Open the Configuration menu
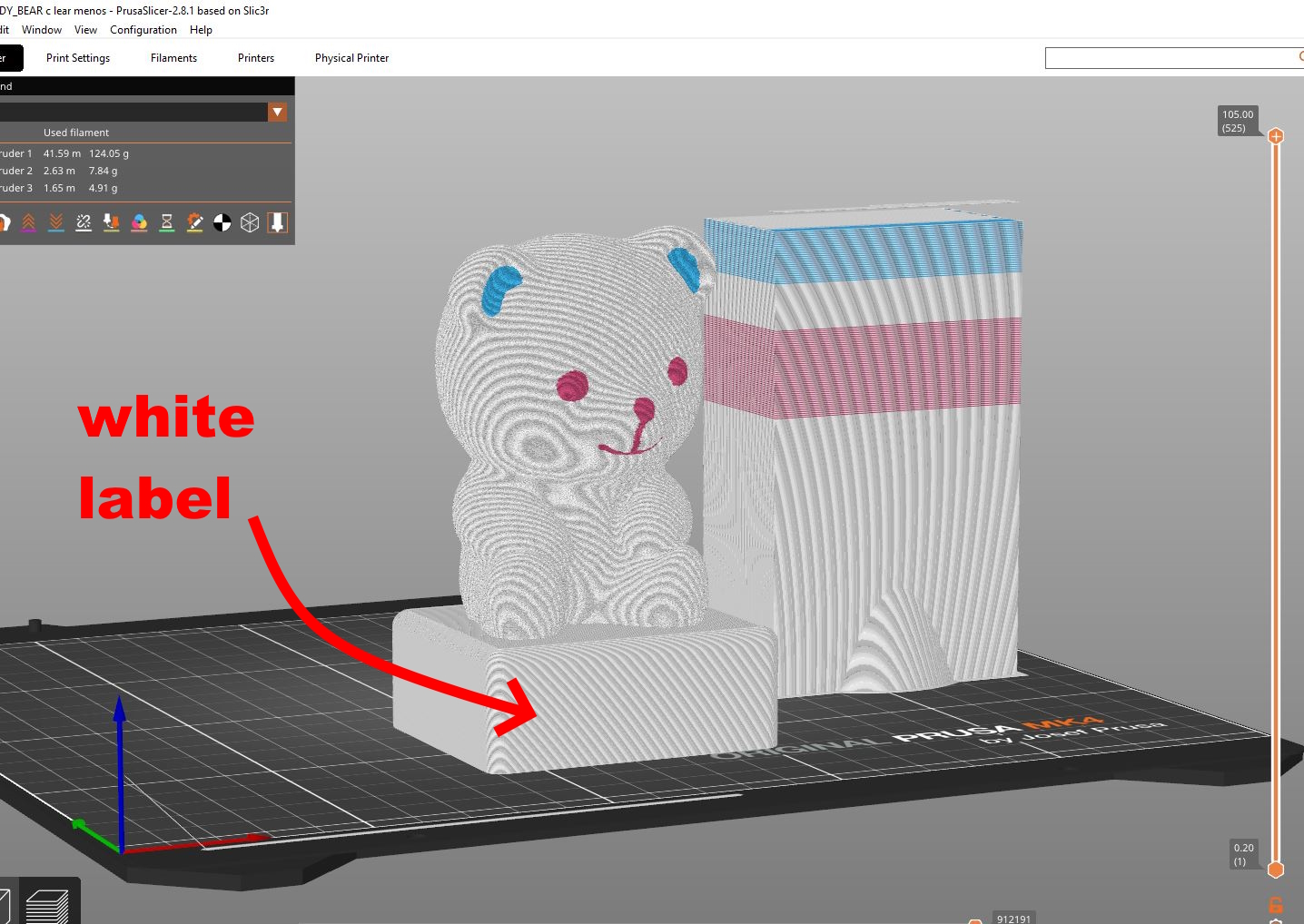1304x924 pixels. [x=143, y=30]
